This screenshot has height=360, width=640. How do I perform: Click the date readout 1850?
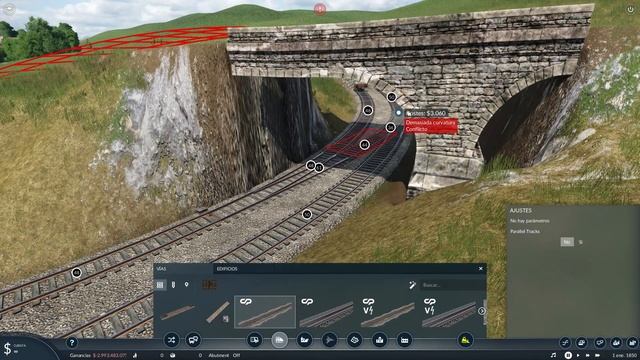[624, 356]
